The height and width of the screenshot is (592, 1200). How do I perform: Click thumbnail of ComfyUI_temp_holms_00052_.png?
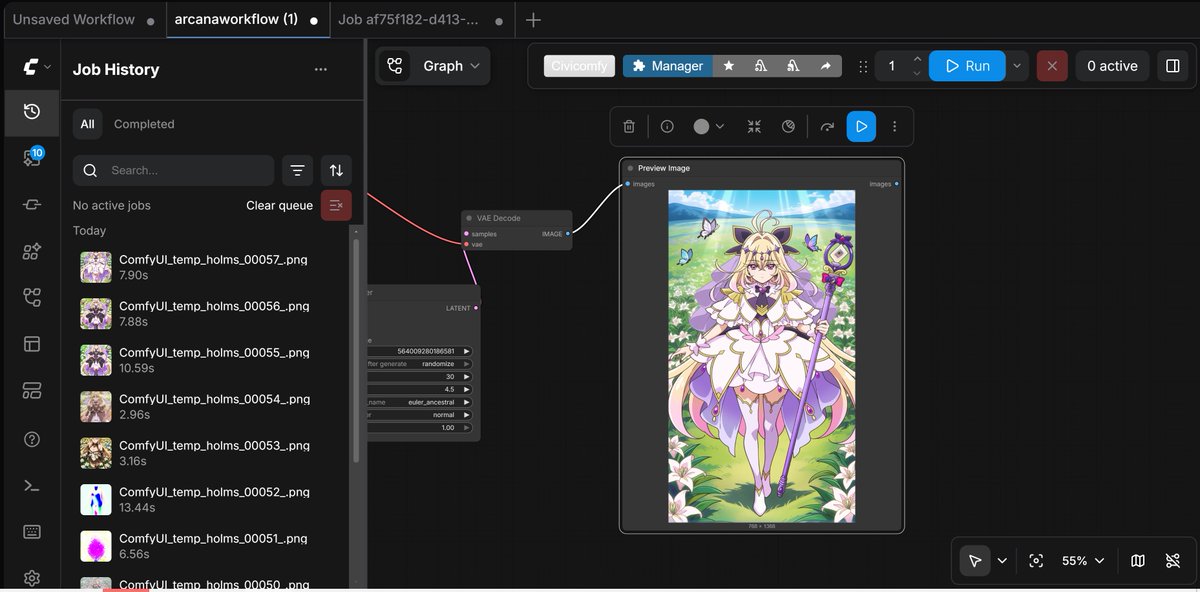[96, 499]
